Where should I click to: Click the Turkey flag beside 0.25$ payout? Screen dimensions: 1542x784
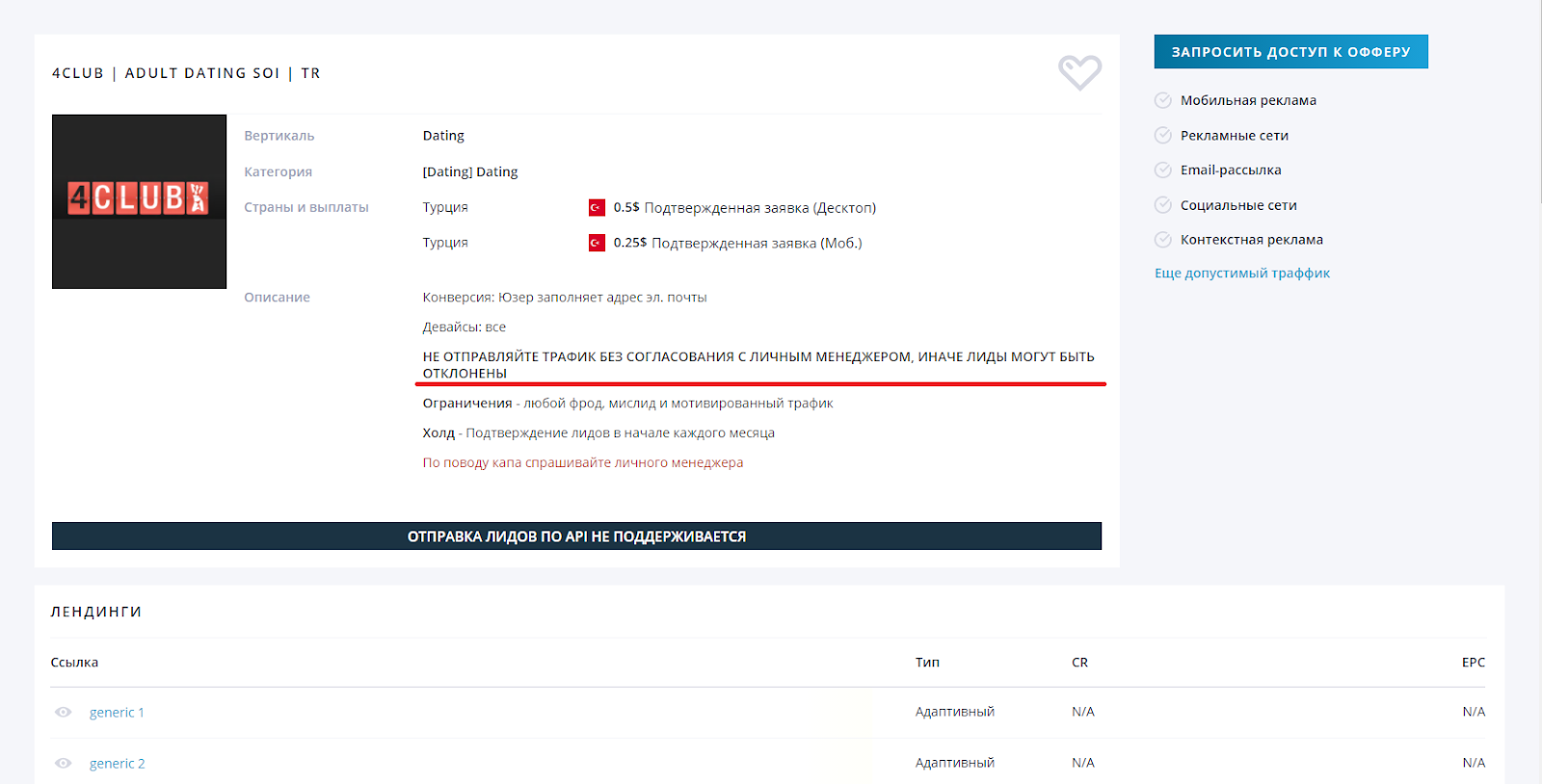click(x=597, y=243)
